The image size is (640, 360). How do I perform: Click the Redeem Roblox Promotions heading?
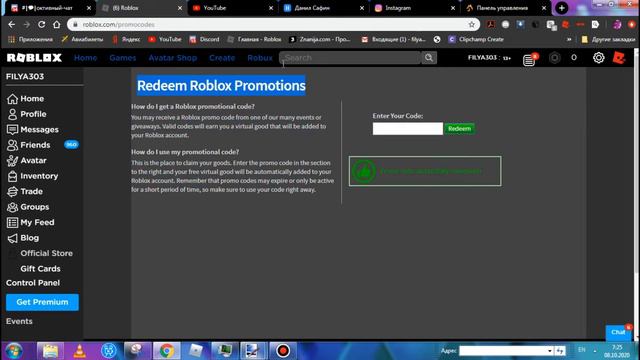[x=221, y=85]
